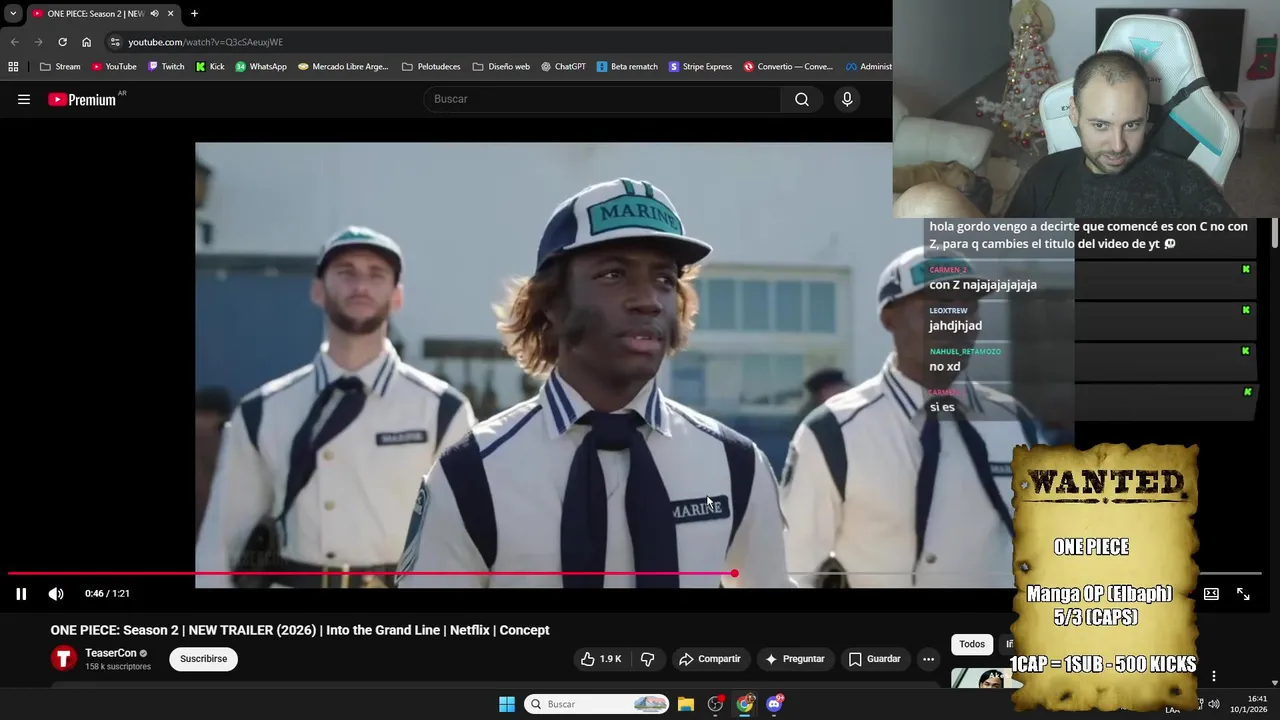Expand the Pelotudeces bookmark folder
Viewport: 1280px width, 720px height.
point(431,67)
